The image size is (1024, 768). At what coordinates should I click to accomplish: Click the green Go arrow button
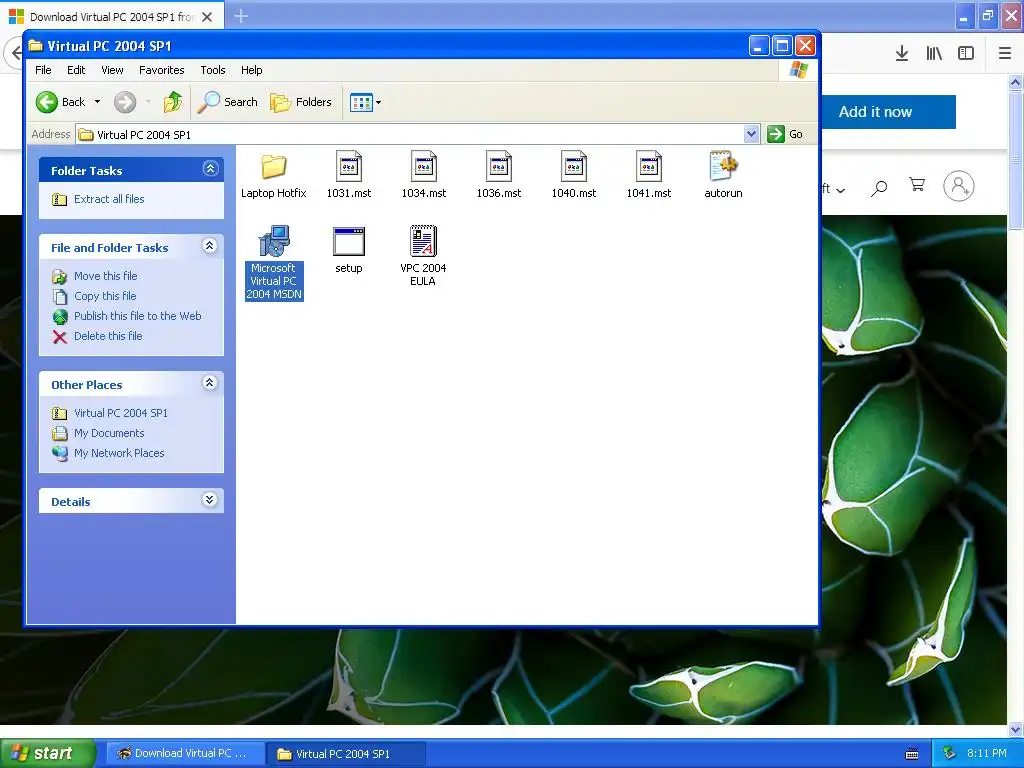click(x=775, y=134)
